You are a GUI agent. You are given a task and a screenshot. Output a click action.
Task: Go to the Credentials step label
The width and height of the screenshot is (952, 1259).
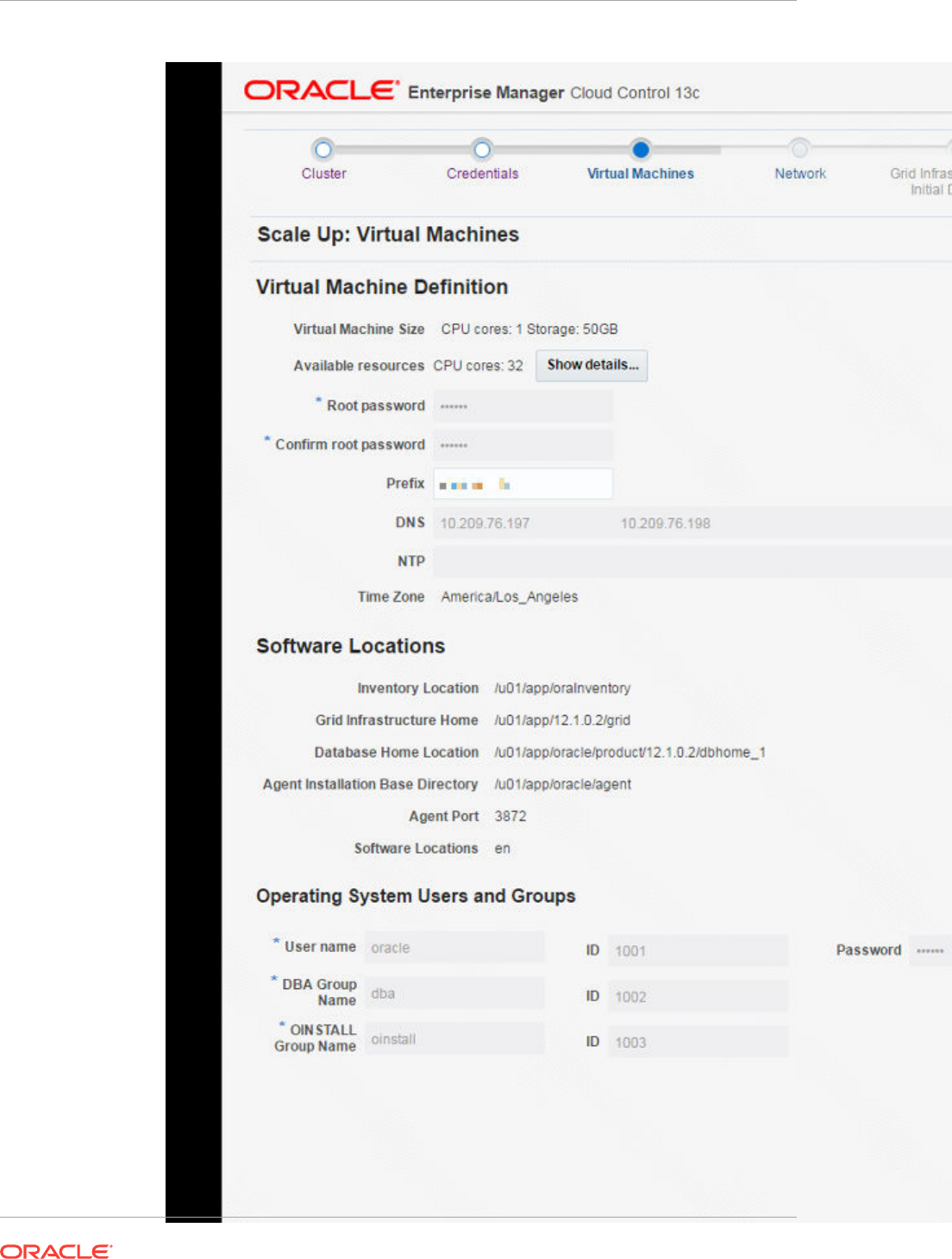pyautogui.click(x=483, y=173)
